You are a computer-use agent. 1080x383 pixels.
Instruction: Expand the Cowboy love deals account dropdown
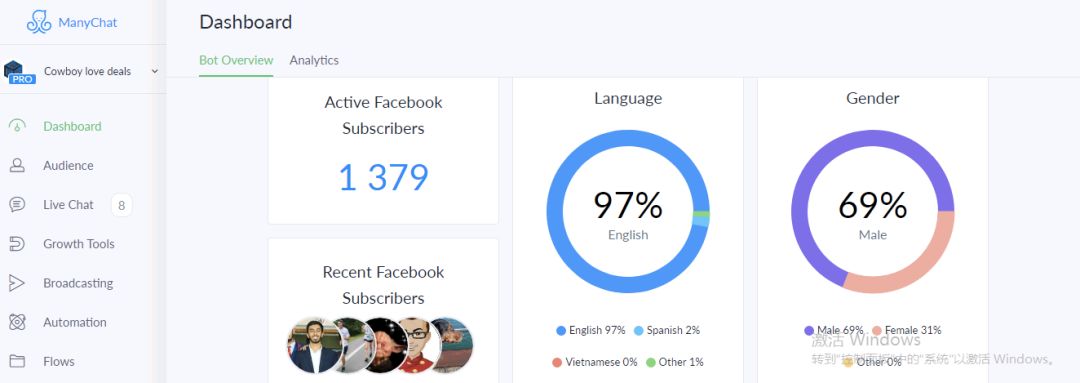(154, 71)
